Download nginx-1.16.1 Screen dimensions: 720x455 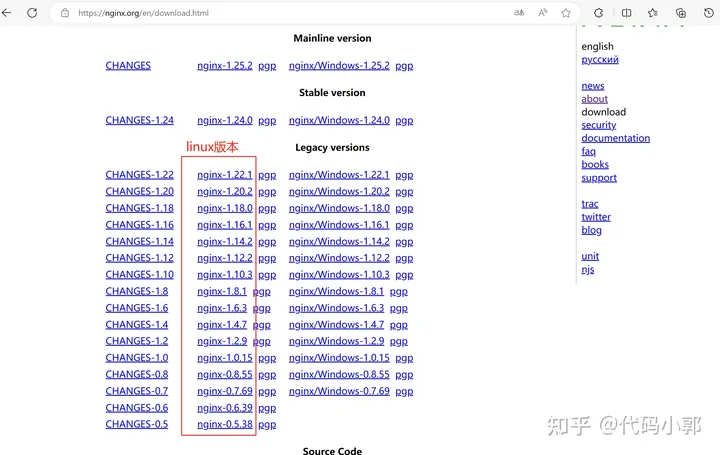click(225, 225)
